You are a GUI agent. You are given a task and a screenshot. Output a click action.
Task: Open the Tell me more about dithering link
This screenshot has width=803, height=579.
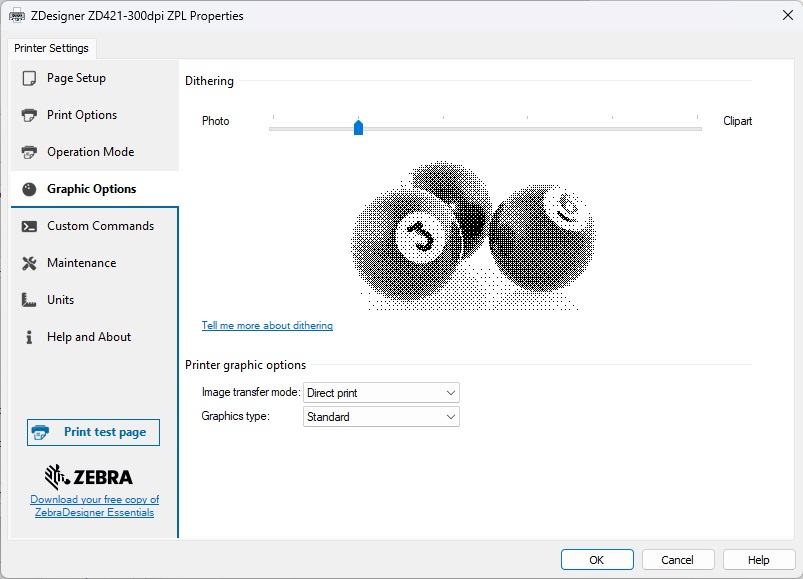[267, 326]
